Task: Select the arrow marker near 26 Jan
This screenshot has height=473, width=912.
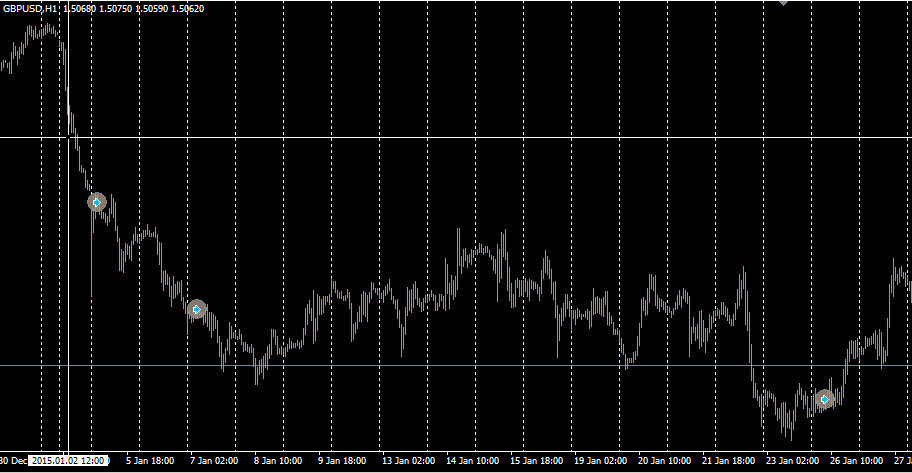Action: [824, 399]
